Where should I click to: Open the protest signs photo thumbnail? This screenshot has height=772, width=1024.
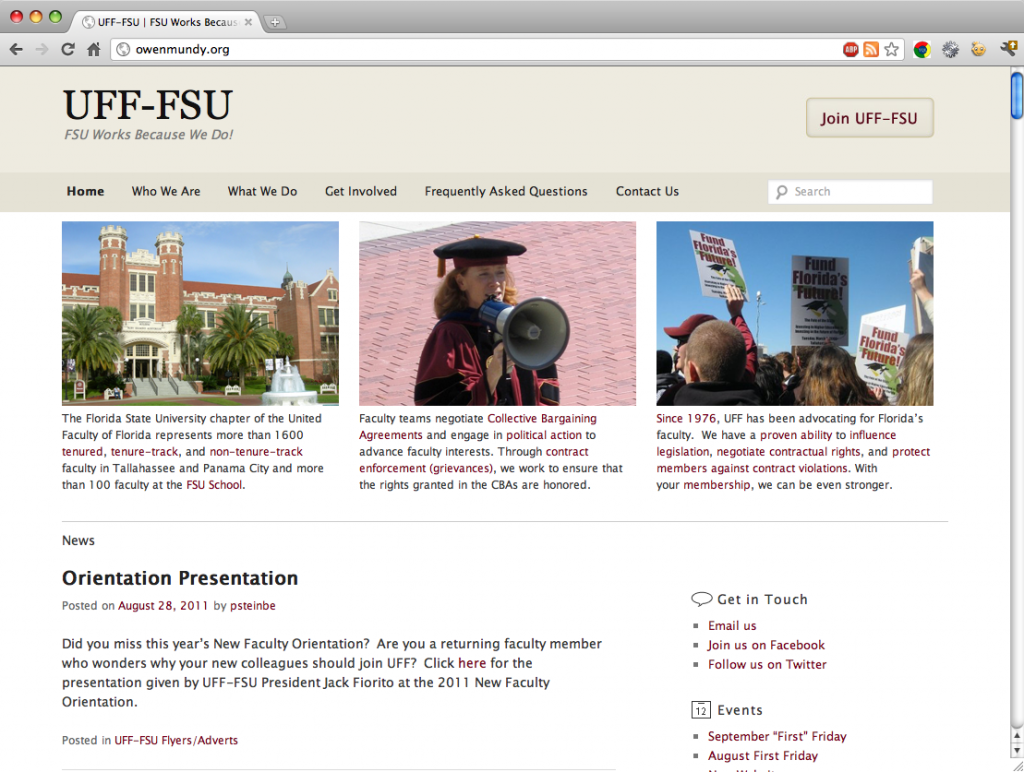(x=795, y=314)
